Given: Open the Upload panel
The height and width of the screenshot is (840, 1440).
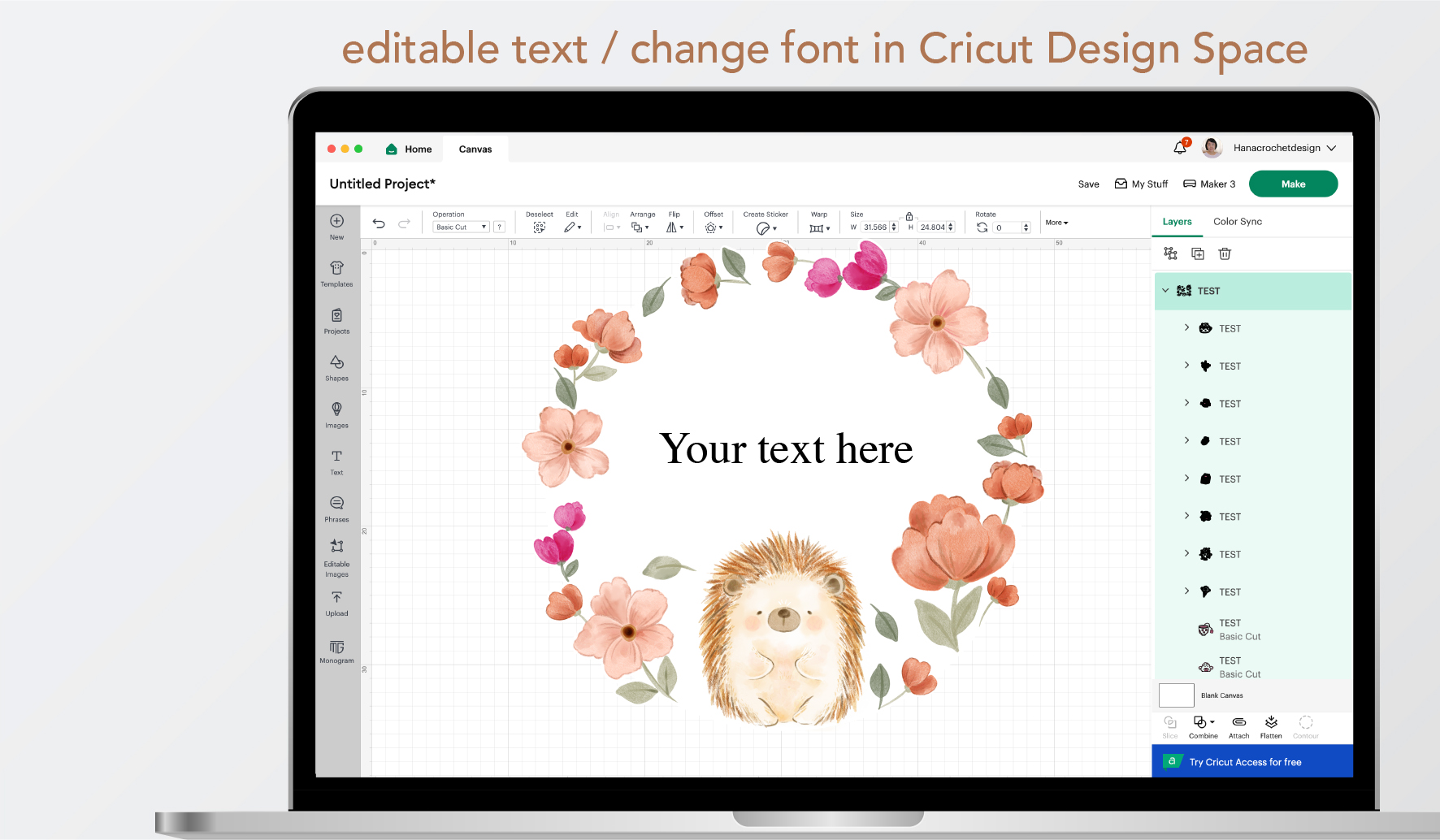Looking at the screenshot, I should [x=336, y=603].
